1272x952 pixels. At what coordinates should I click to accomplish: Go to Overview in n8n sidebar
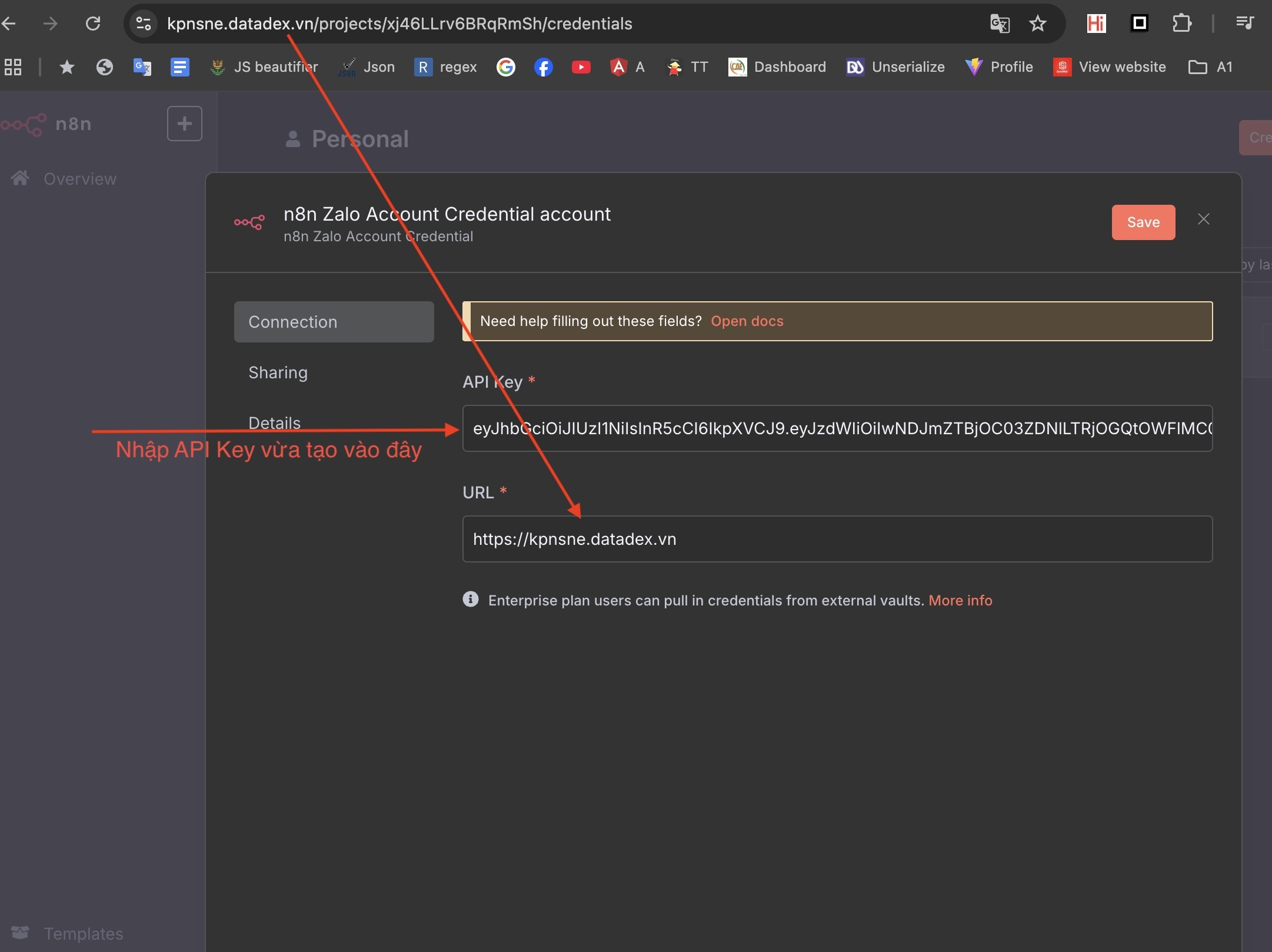(64, 179)
